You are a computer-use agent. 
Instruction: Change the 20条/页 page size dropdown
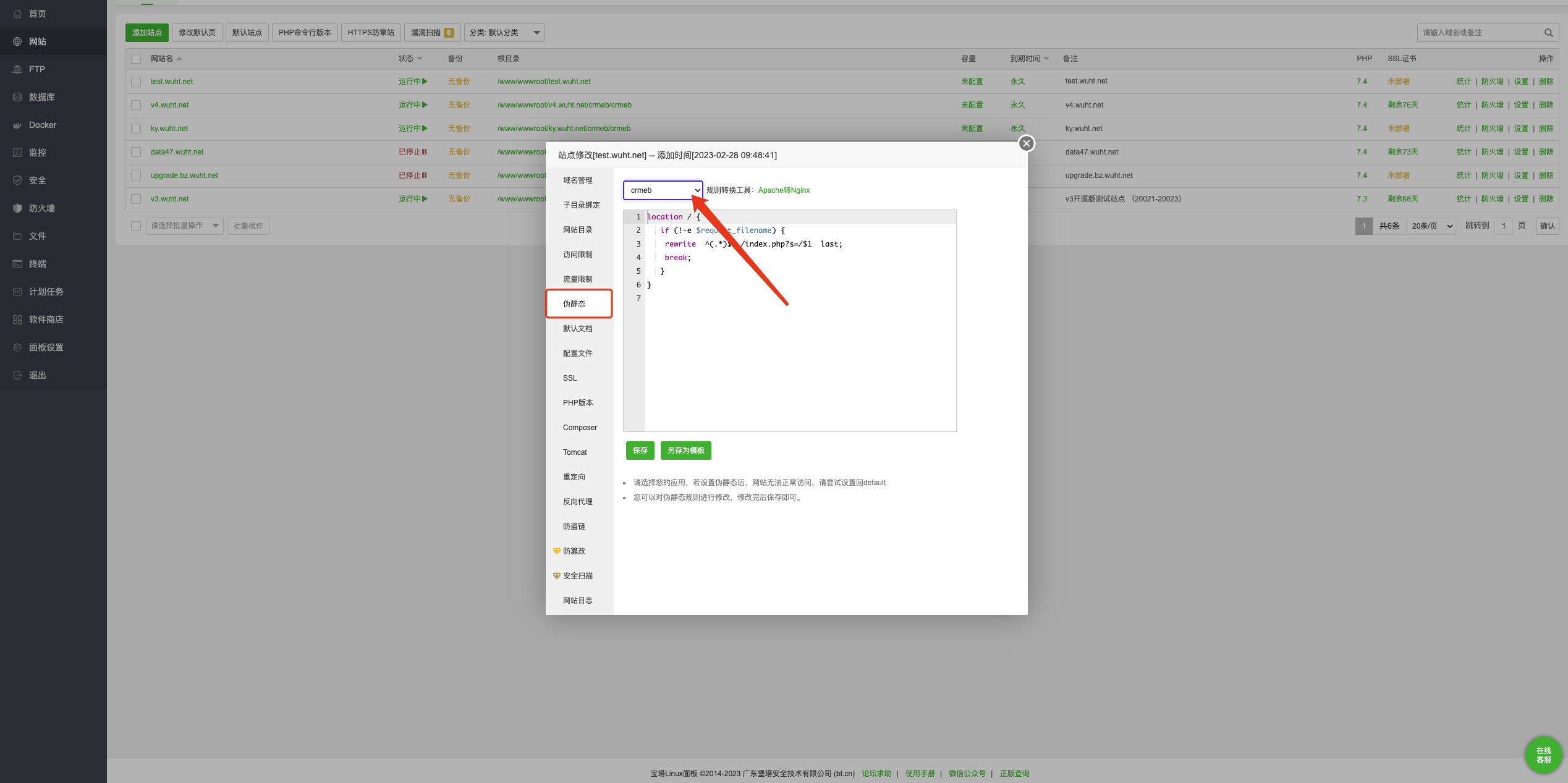pos(1430,226)
